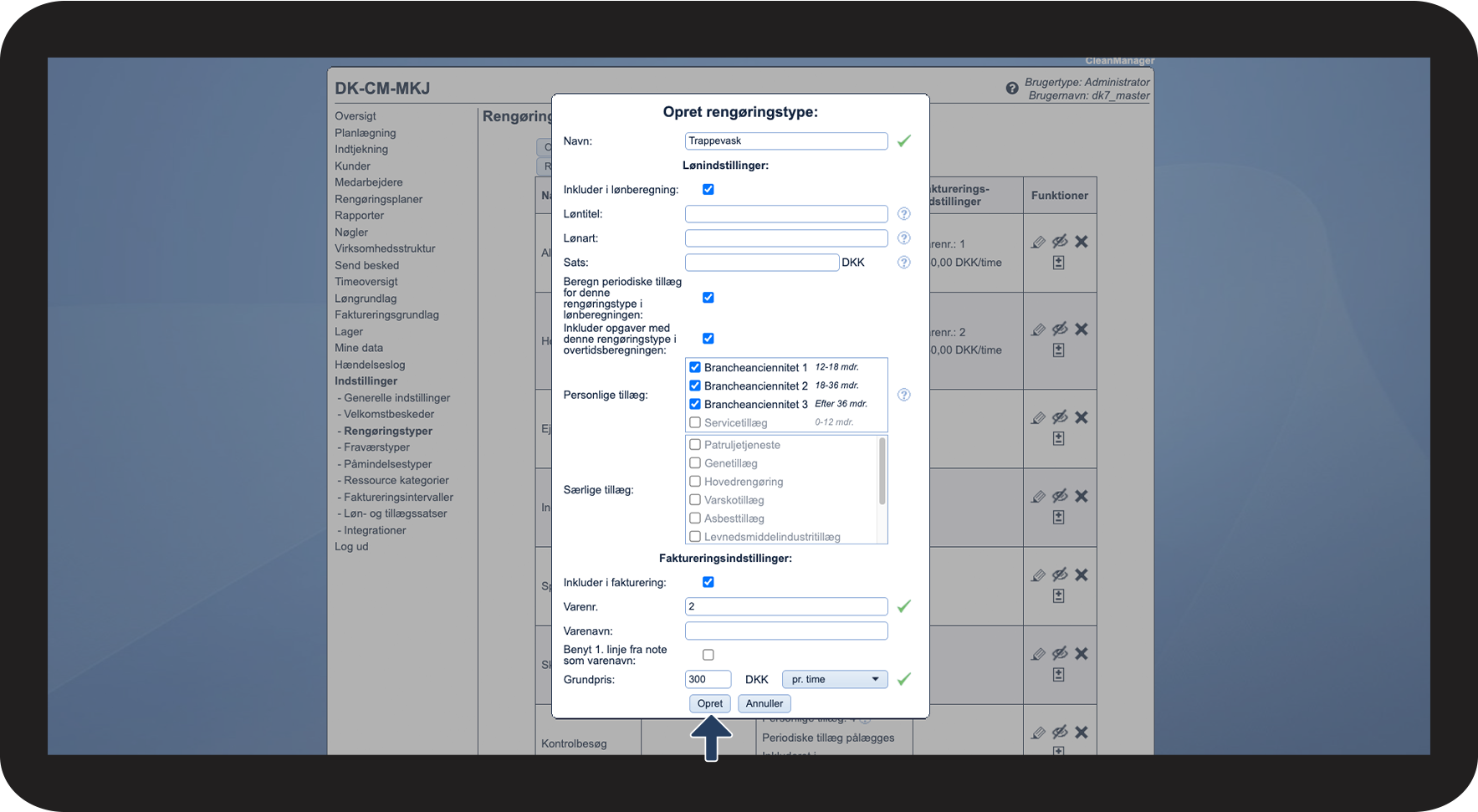Screen dimensions: 1478x812
Task: Enable the Servicetillæg checkbox
Action: pyautogui.click(x=695, y=422)
